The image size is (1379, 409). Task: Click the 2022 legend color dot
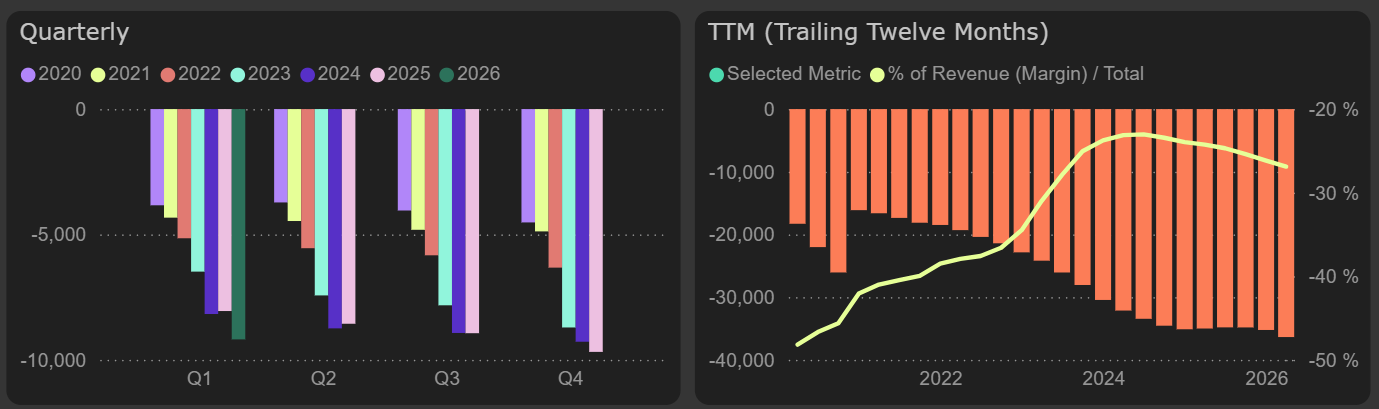(x=168, y=74)
